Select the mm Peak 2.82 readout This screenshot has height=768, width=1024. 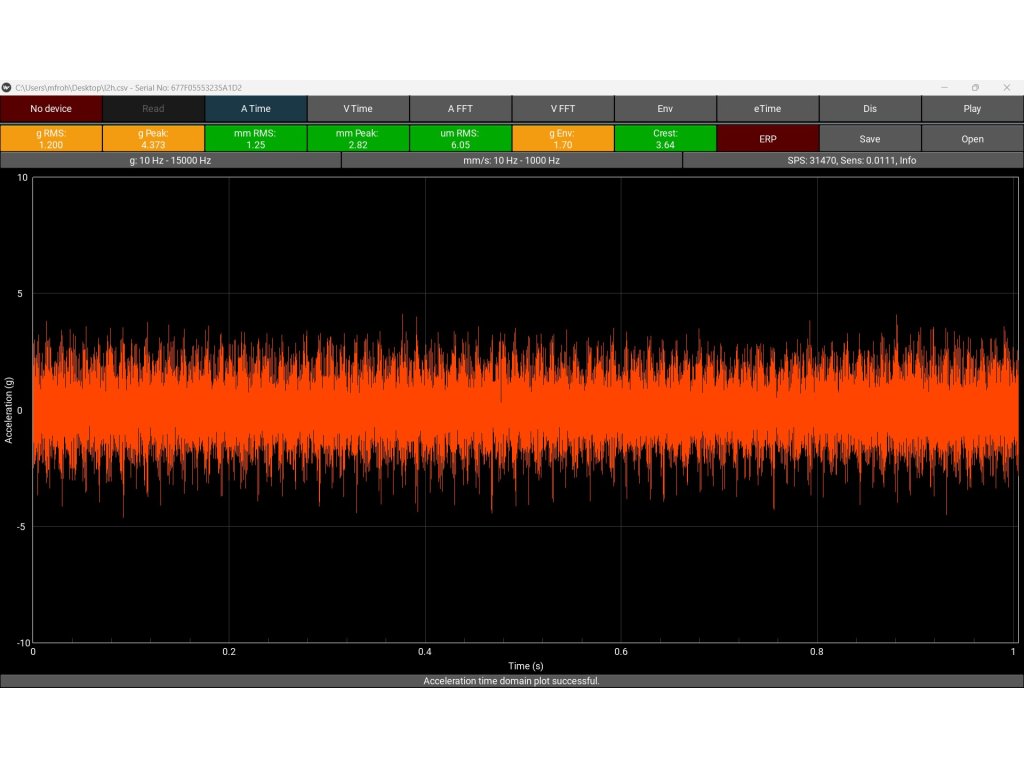click(x=358, y=138)
